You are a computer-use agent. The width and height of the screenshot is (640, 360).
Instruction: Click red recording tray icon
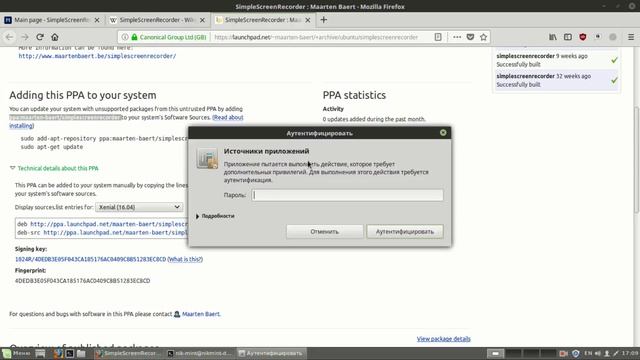tap(563, 353)
